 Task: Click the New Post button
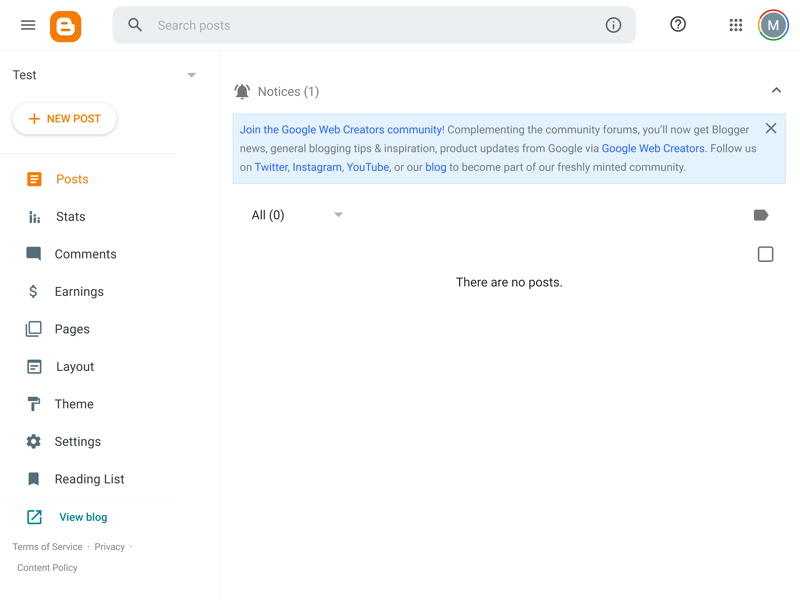pos(65,119)
